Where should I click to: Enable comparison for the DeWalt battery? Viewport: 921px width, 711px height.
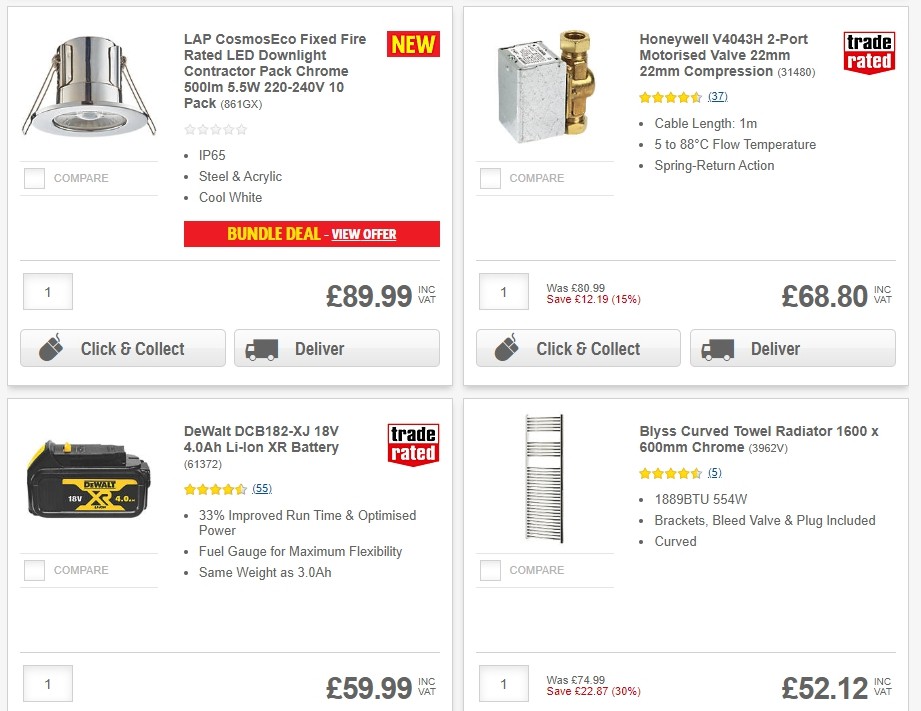tap(33, 569)
